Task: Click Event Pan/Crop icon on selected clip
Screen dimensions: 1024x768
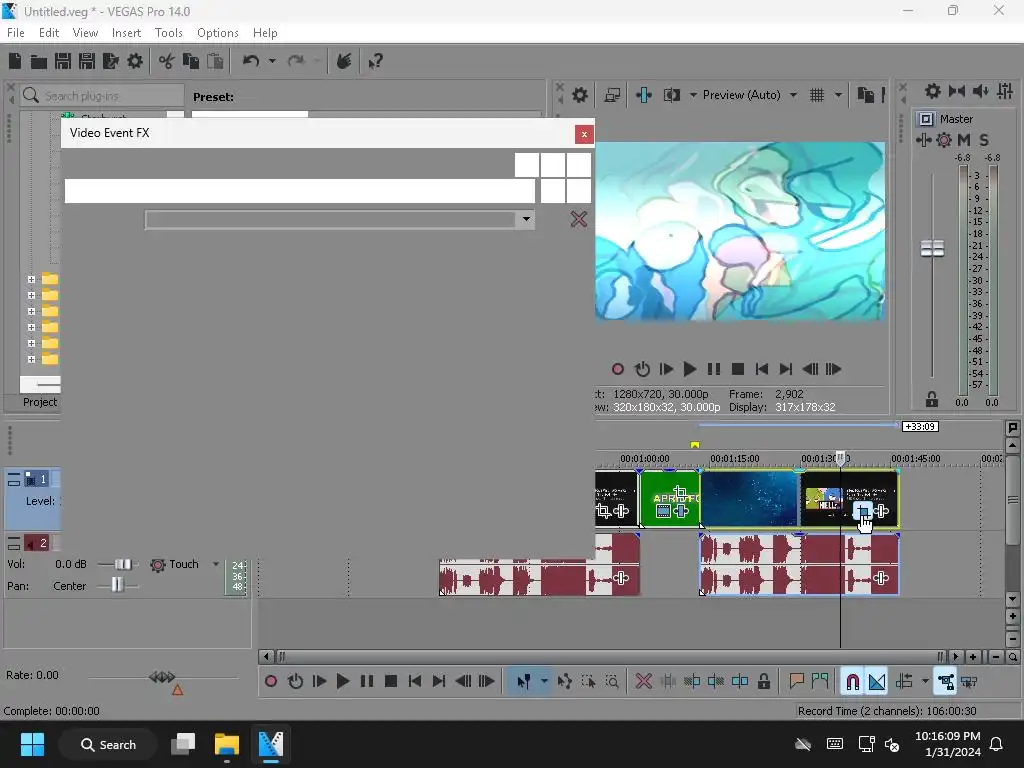Action: (x=863, y=511)
